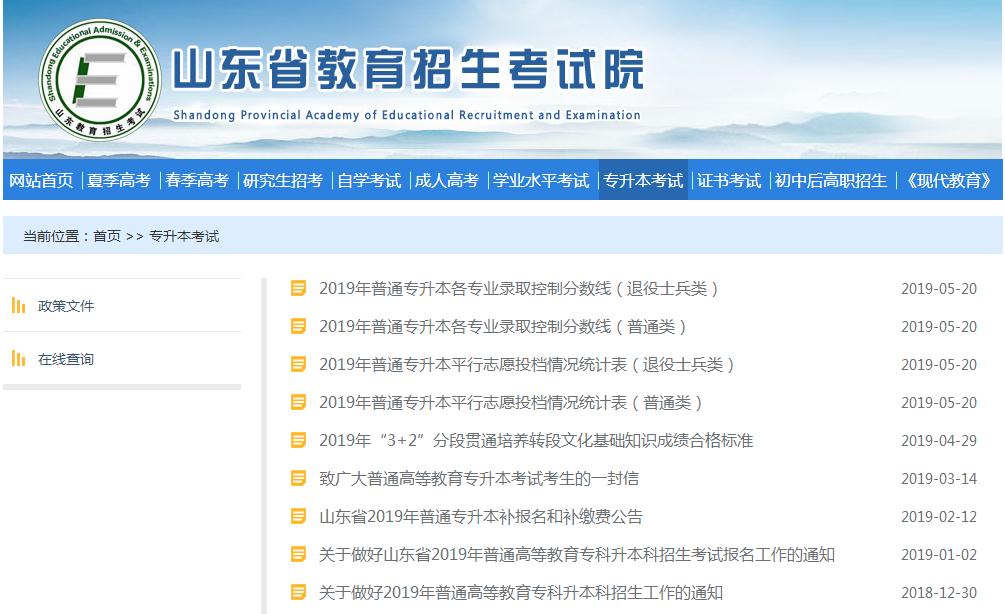Click the document icon for 退役士兵类 分数线
This screenshot has width=1005, height=614.
(297, 288)
